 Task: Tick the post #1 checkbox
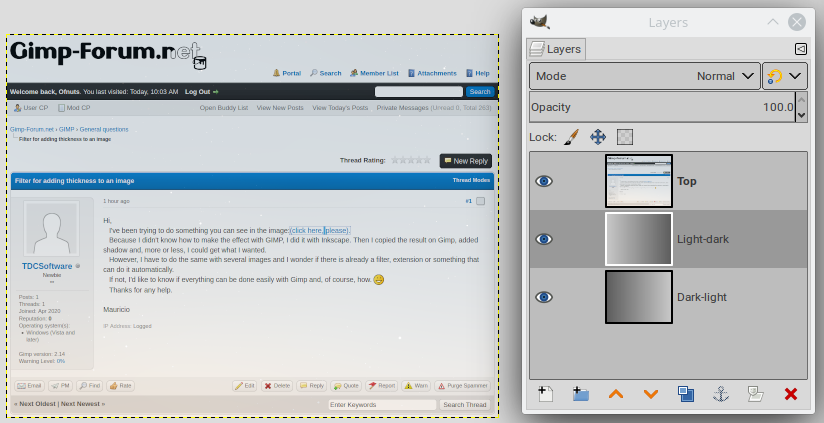point(480,201)
